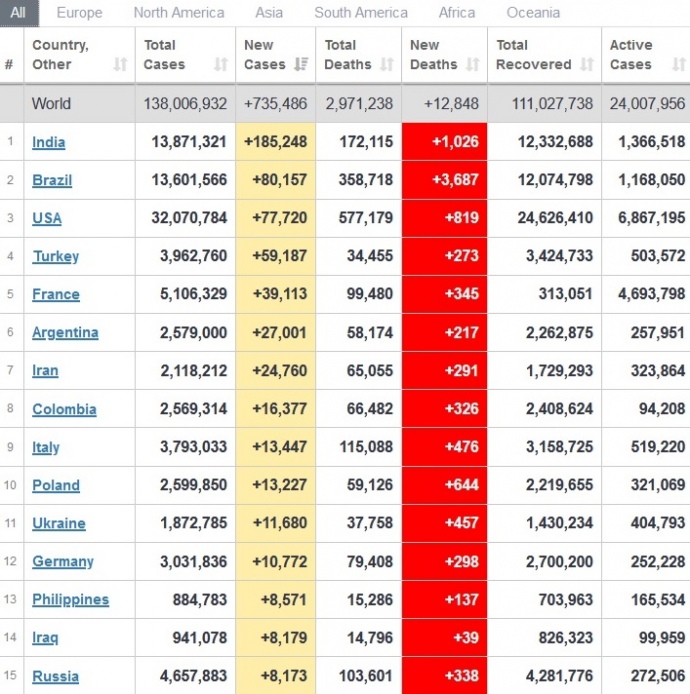Image resolution: width=690 pixels, height=694 pixels.
Task: Toggle the New Cases descending sort icon
Action: (301, 65)
